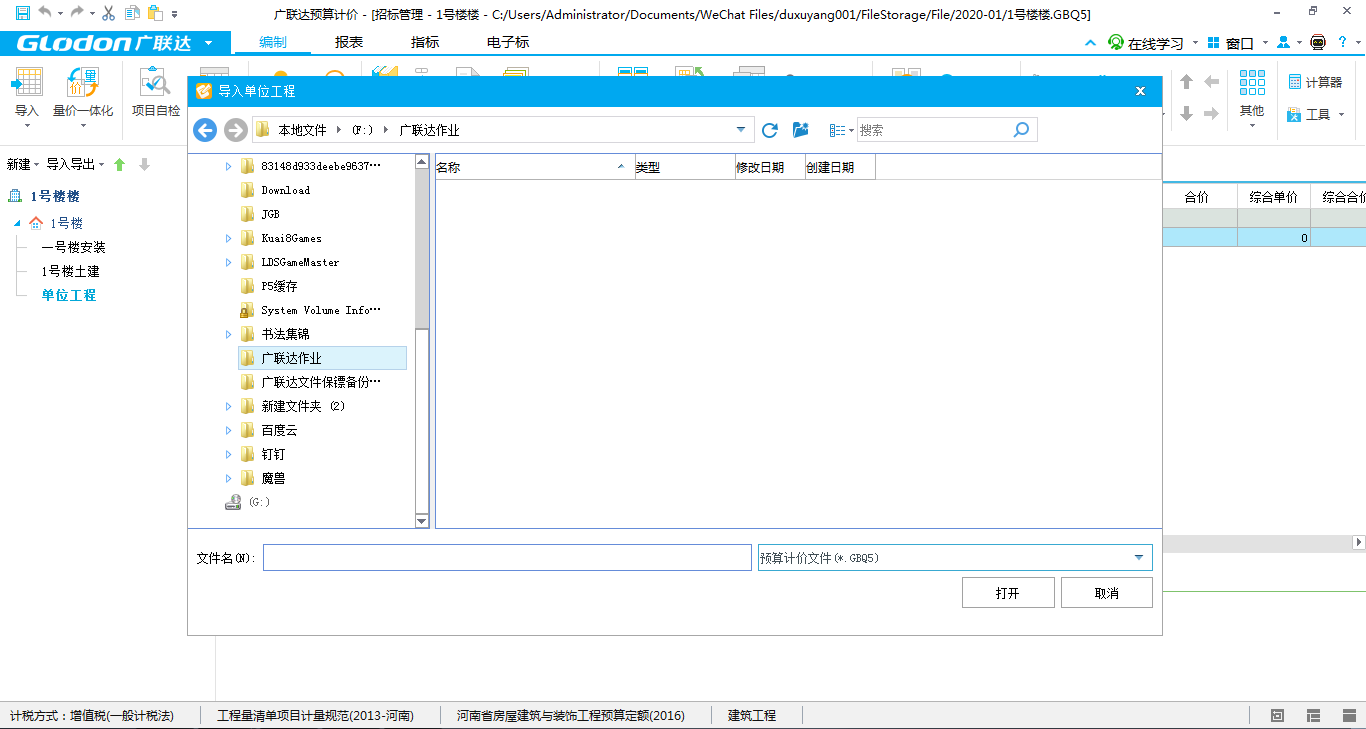Click the green up arrow in project panel
The height and width of the screenshot is (729, 1366).
[x=120, y=164]
